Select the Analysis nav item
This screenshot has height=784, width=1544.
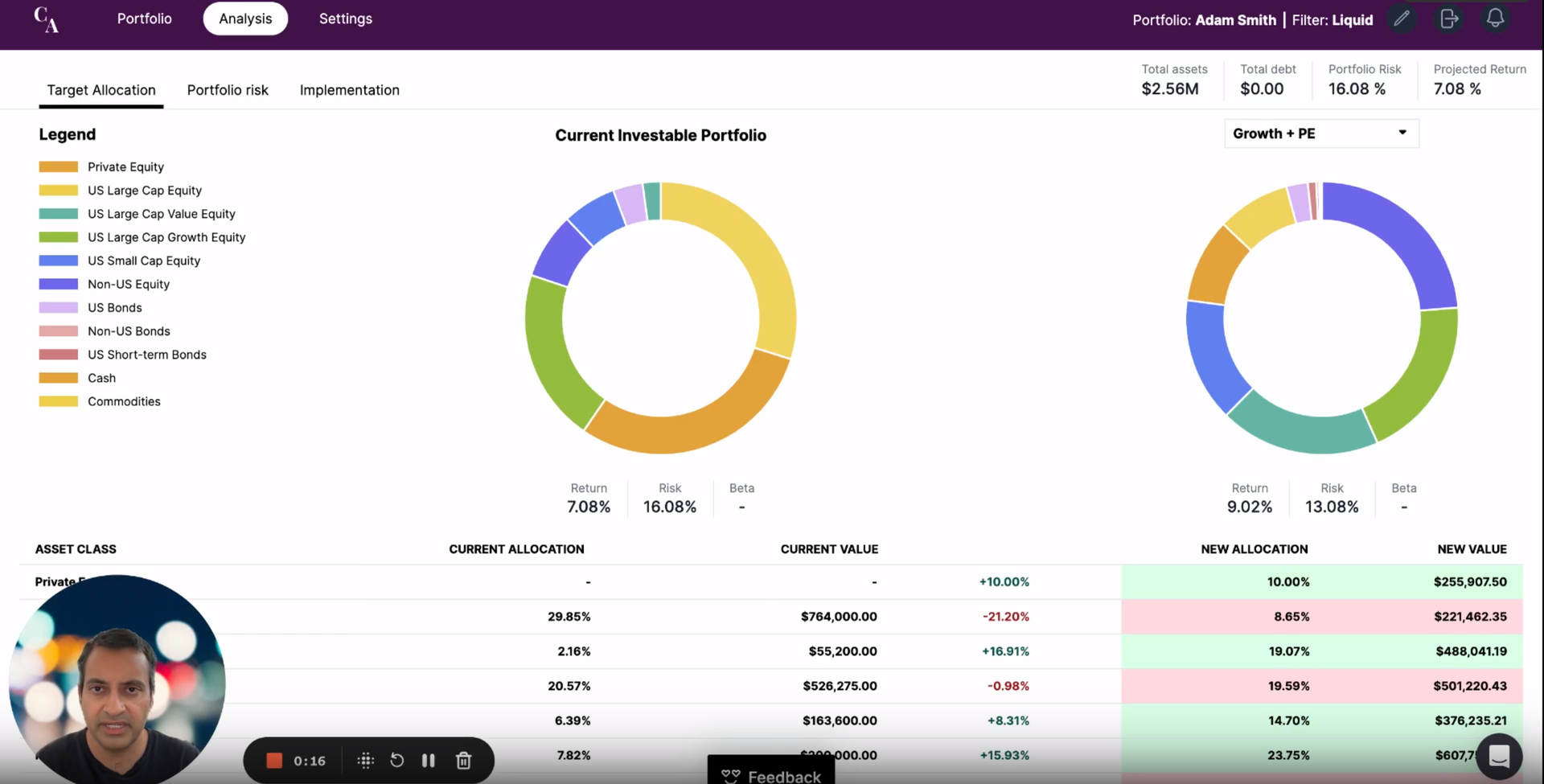coord(245,18)
